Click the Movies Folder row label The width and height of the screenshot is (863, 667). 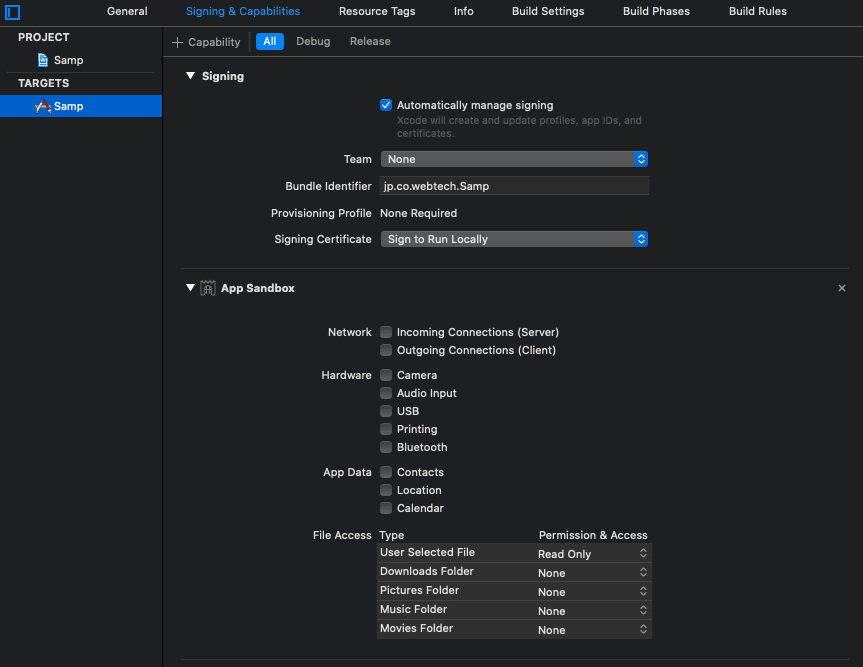pyautogui.click(x=416, y=628)
